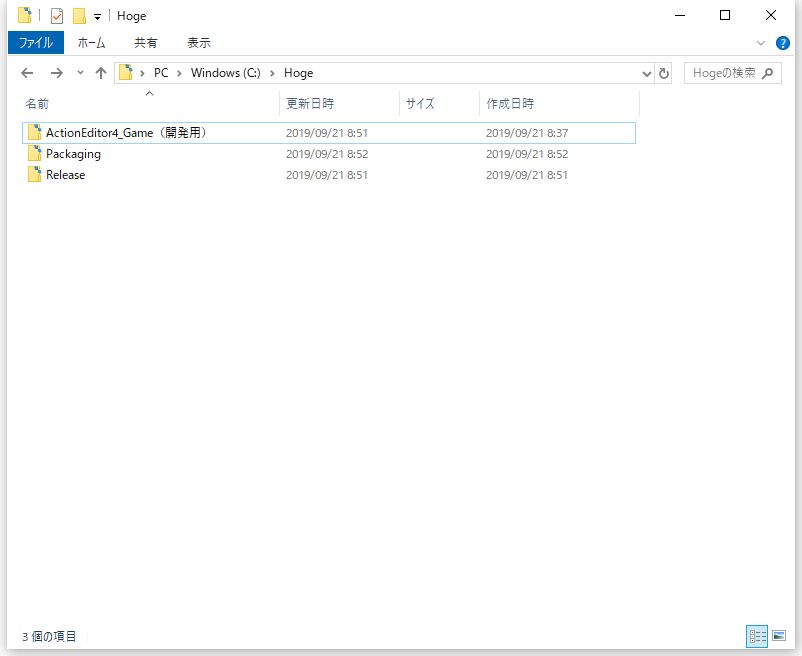Click the Packaging folder icon

(34, 153)
